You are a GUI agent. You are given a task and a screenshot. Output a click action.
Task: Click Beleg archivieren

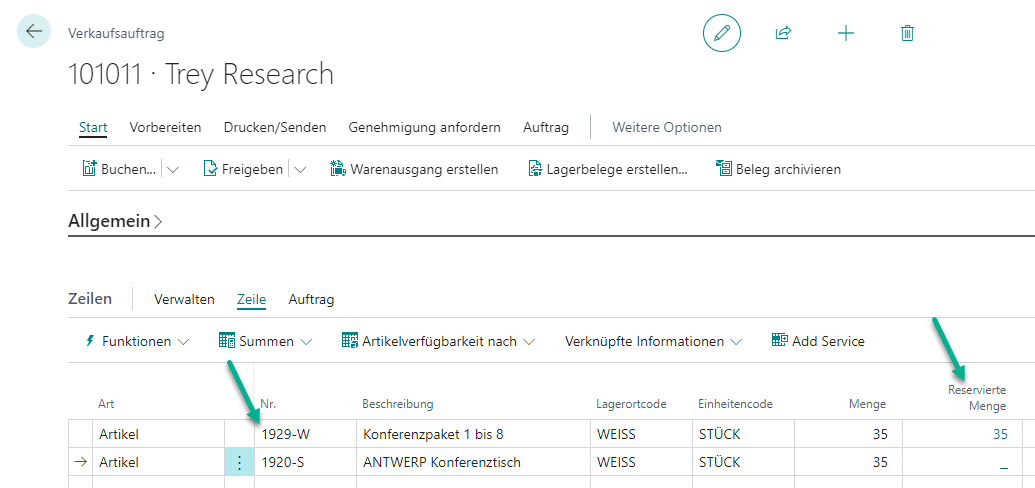(778, 169)
